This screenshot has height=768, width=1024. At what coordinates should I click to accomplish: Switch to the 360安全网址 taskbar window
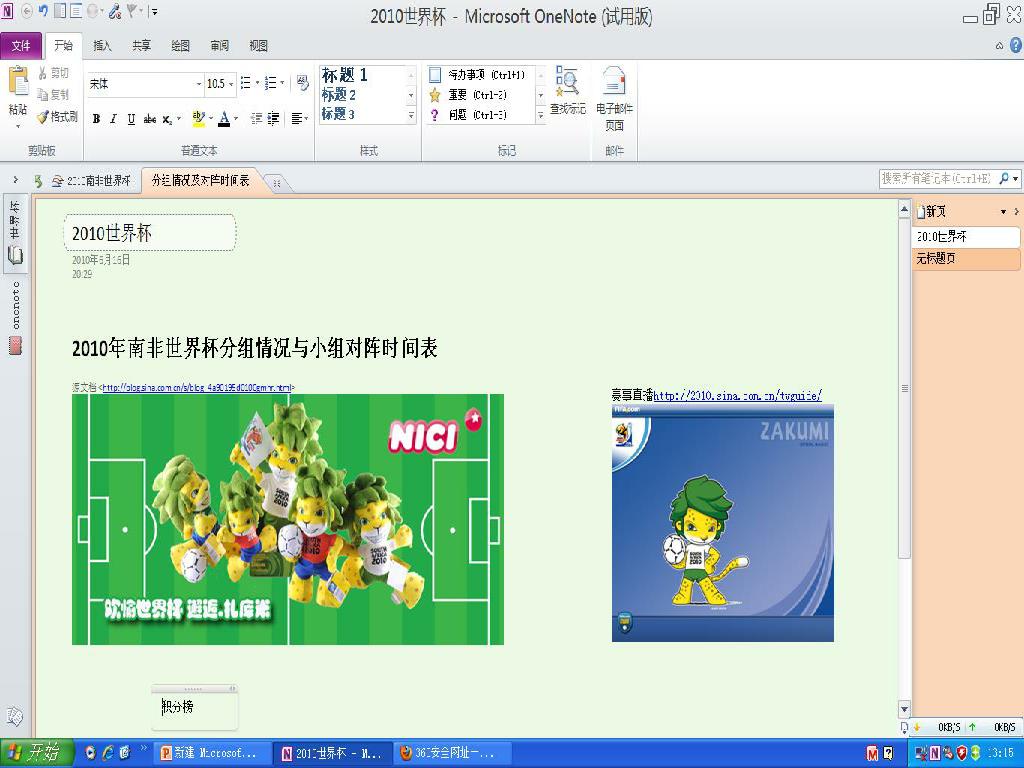(x=452, y=753)
